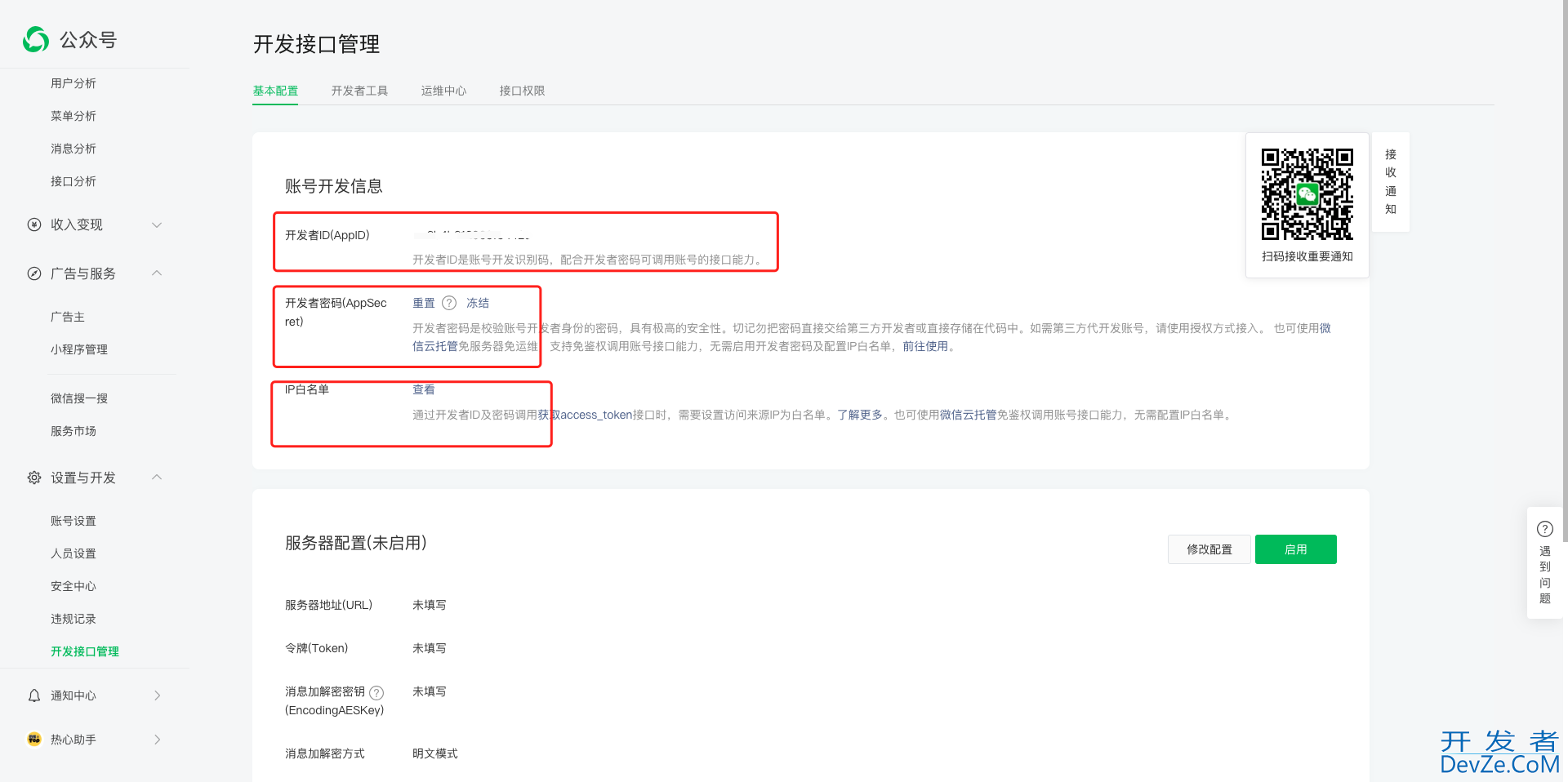1568x782 pixels.
Task: Click 微信云托管 link in IP白名单 description
Action: pyautogui.click(x=969, y=415)
